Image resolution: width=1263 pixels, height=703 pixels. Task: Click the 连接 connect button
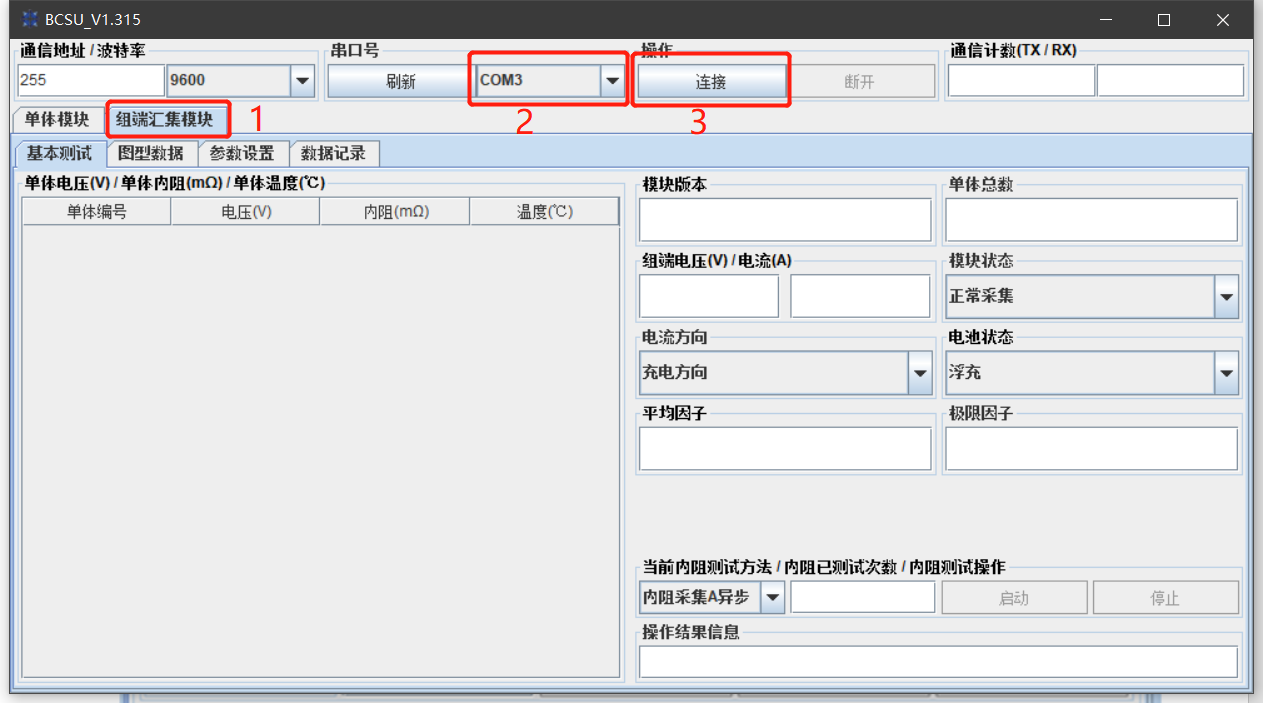pyautogui.click(x=711, y=82)
